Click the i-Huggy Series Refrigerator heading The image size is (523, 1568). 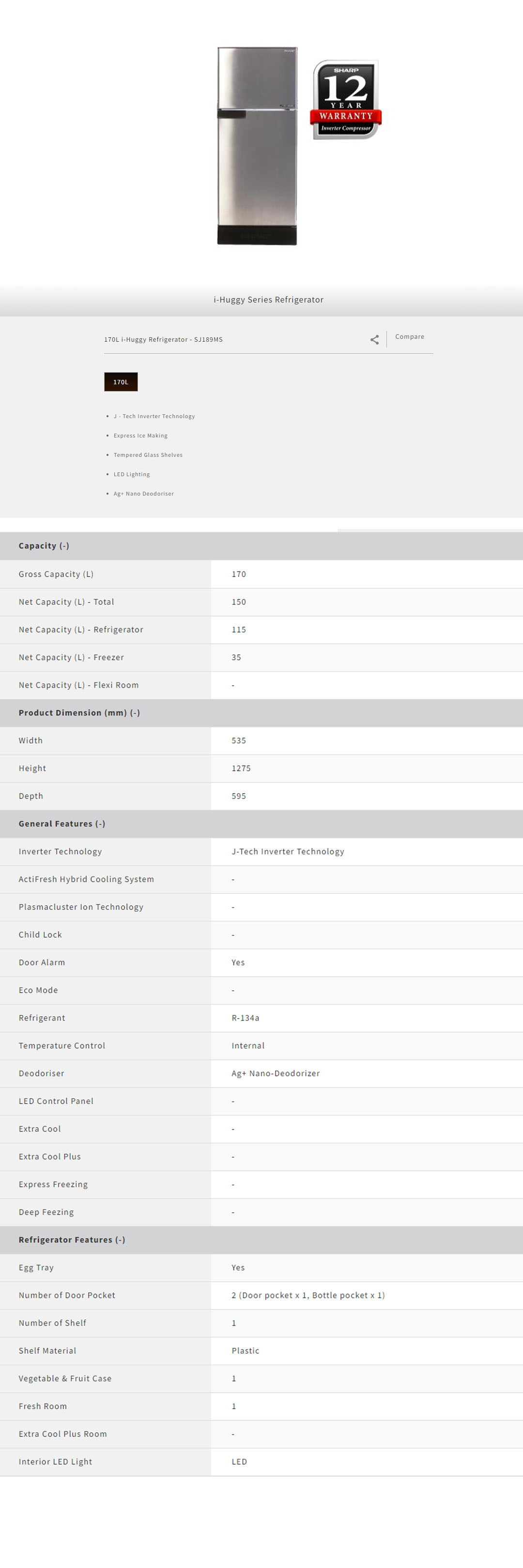[x=268, y=300]
